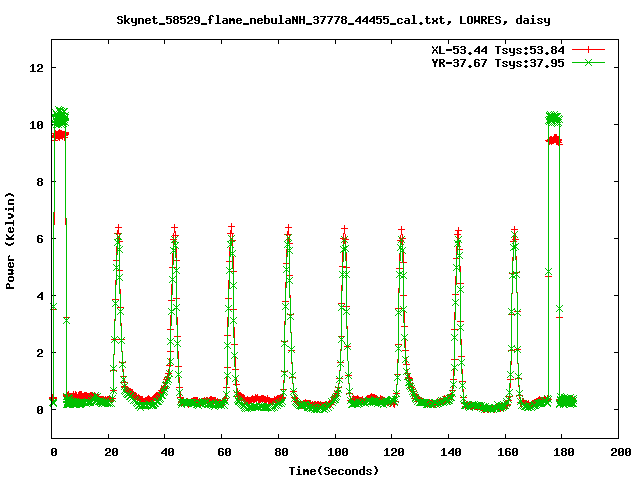
Task: Click the peak marker near 43 seconds
Action: [175, 228]
